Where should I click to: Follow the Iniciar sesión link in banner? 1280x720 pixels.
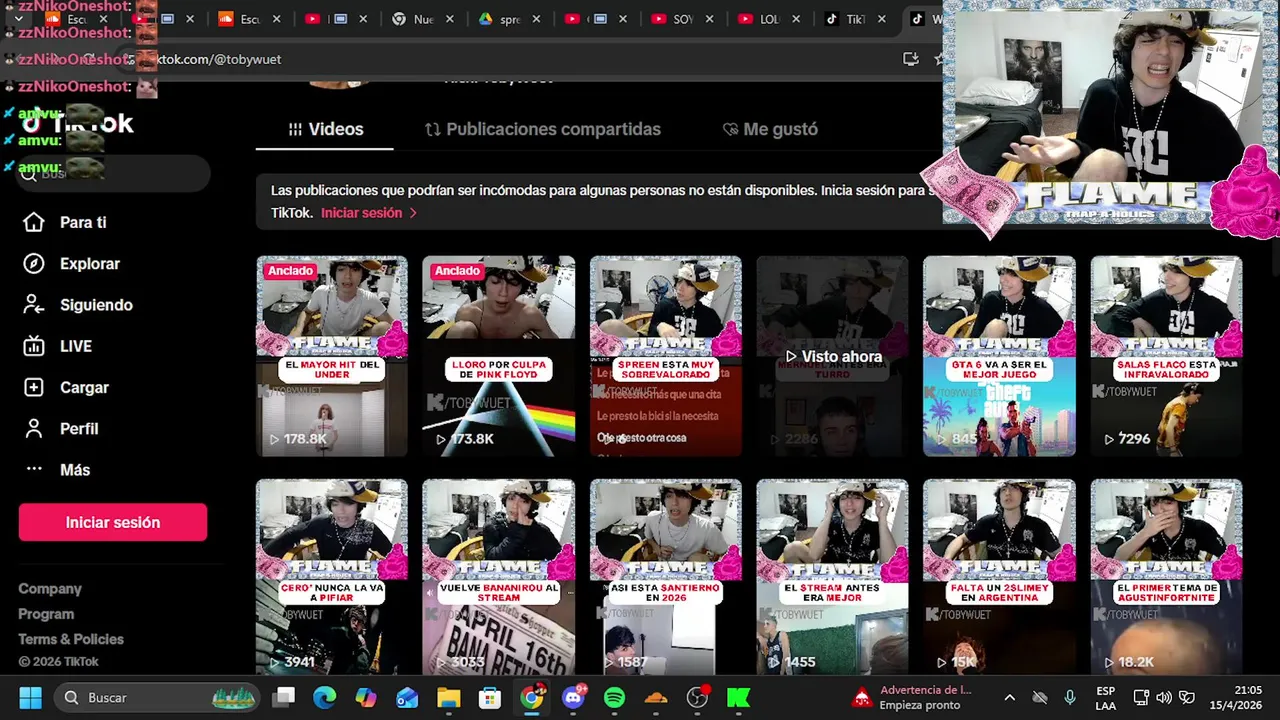point(369,213)
